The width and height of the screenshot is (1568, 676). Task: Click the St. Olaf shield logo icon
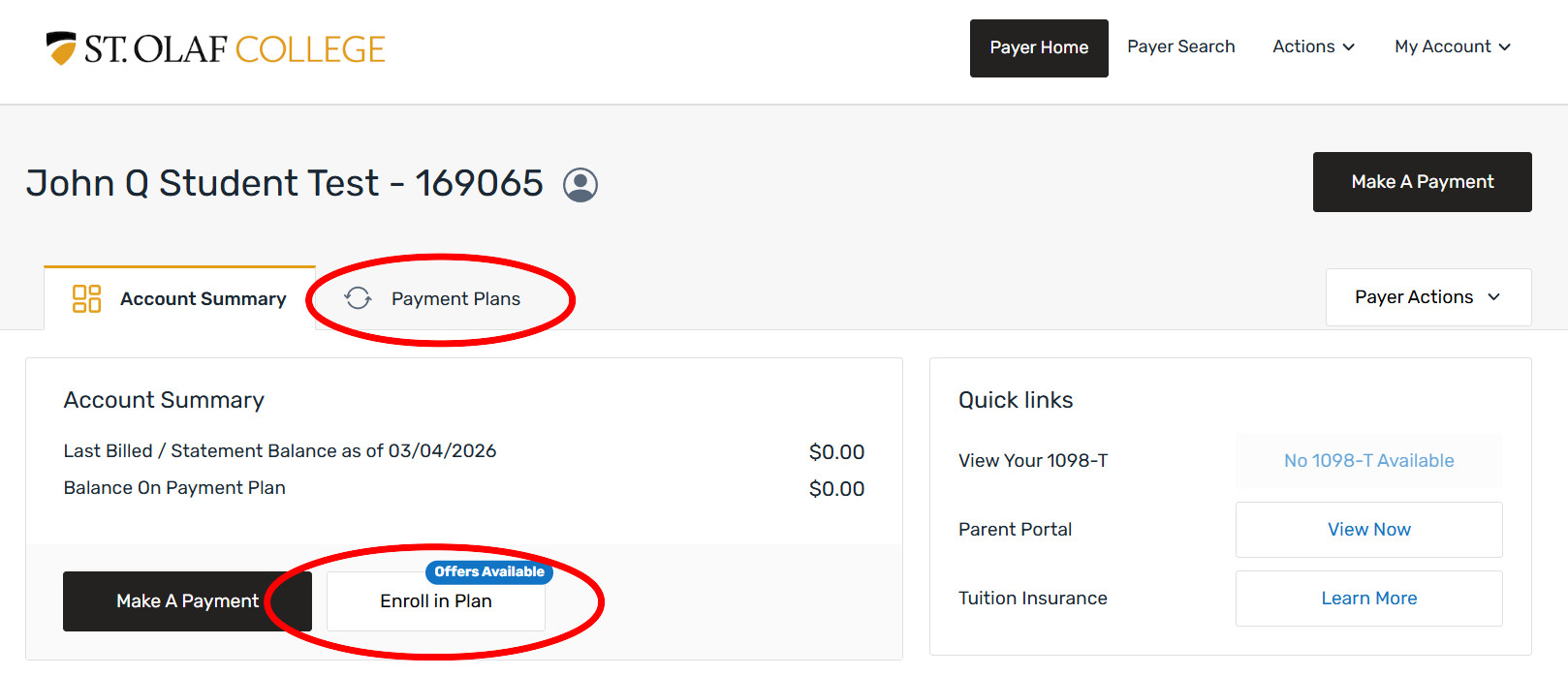[x=61, y=47]
